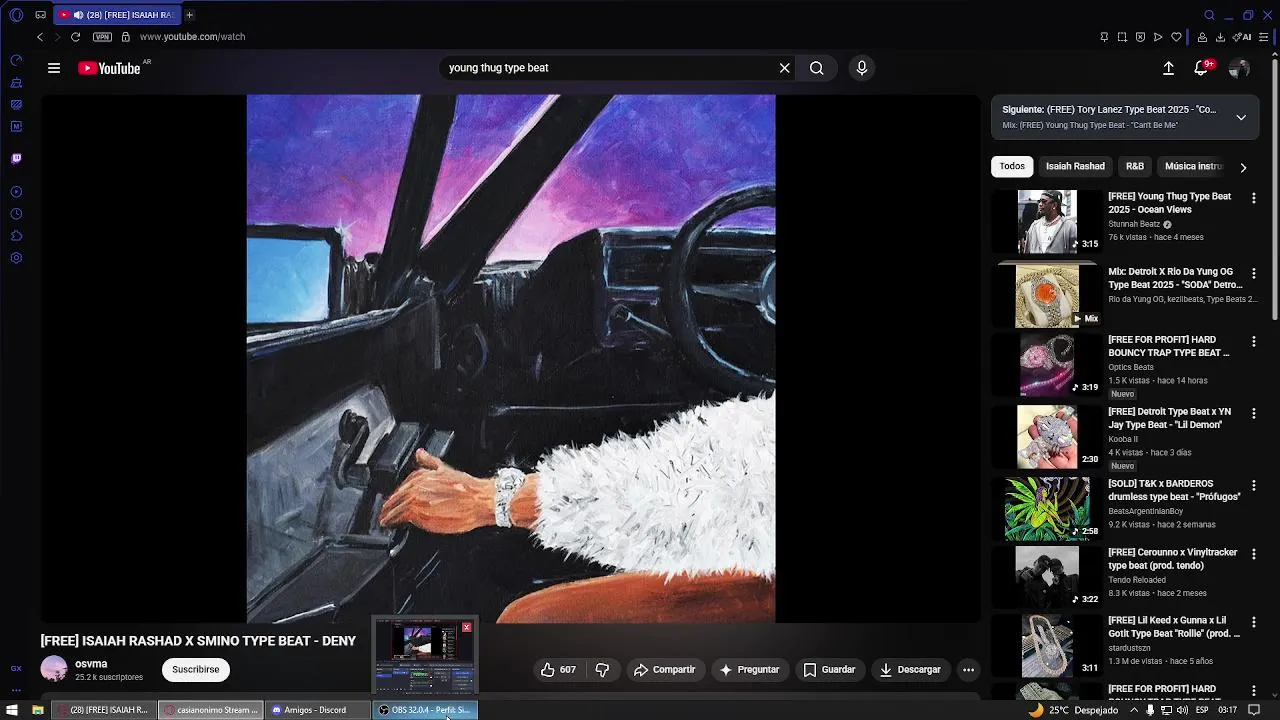
Task: Open the 'Ocean Views' video thumbnail
Action: coord(1047,222)
